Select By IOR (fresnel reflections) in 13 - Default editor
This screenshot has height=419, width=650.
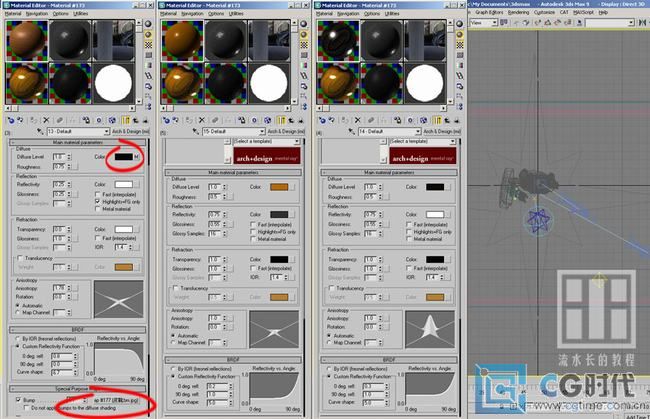coord(17,339)
